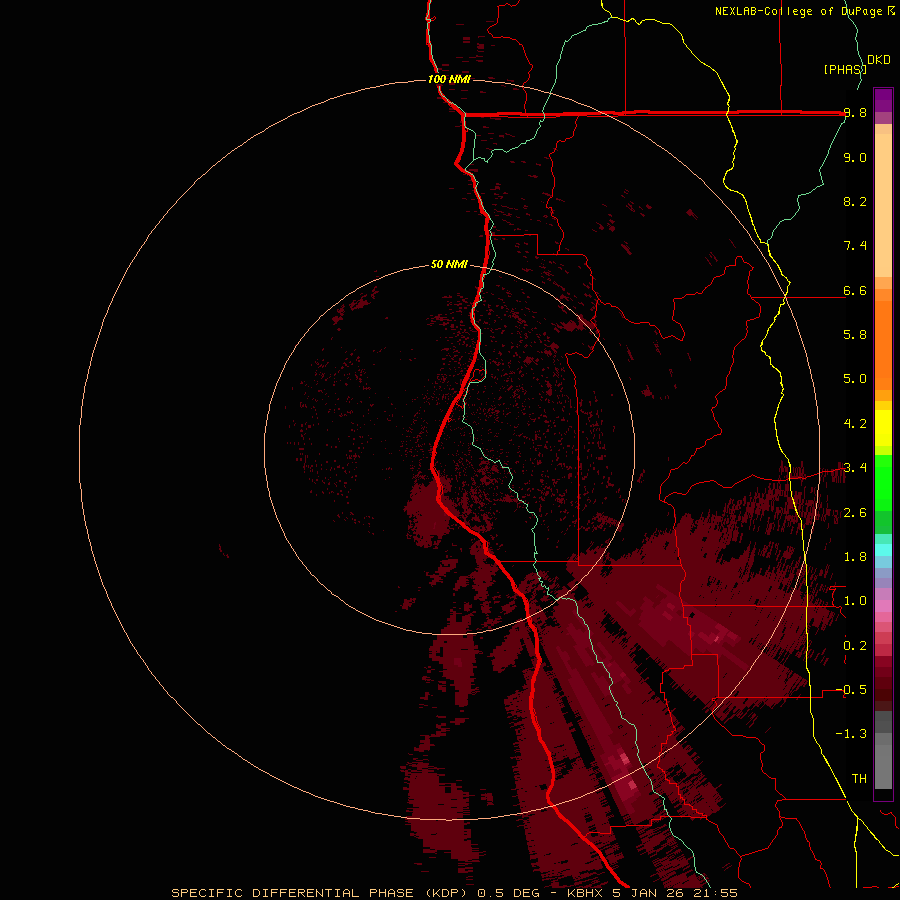900x900 pixels.
Task: Click the -1.3 scale value
Action: [851, 734]
